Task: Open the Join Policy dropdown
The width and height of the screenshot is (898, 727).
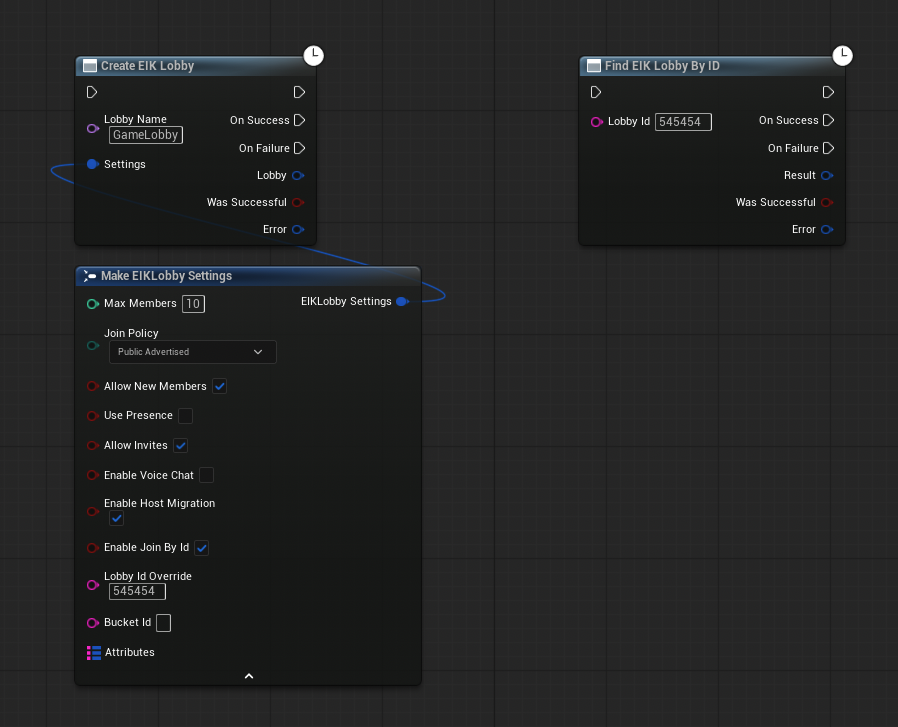Action: click(192, 351)
